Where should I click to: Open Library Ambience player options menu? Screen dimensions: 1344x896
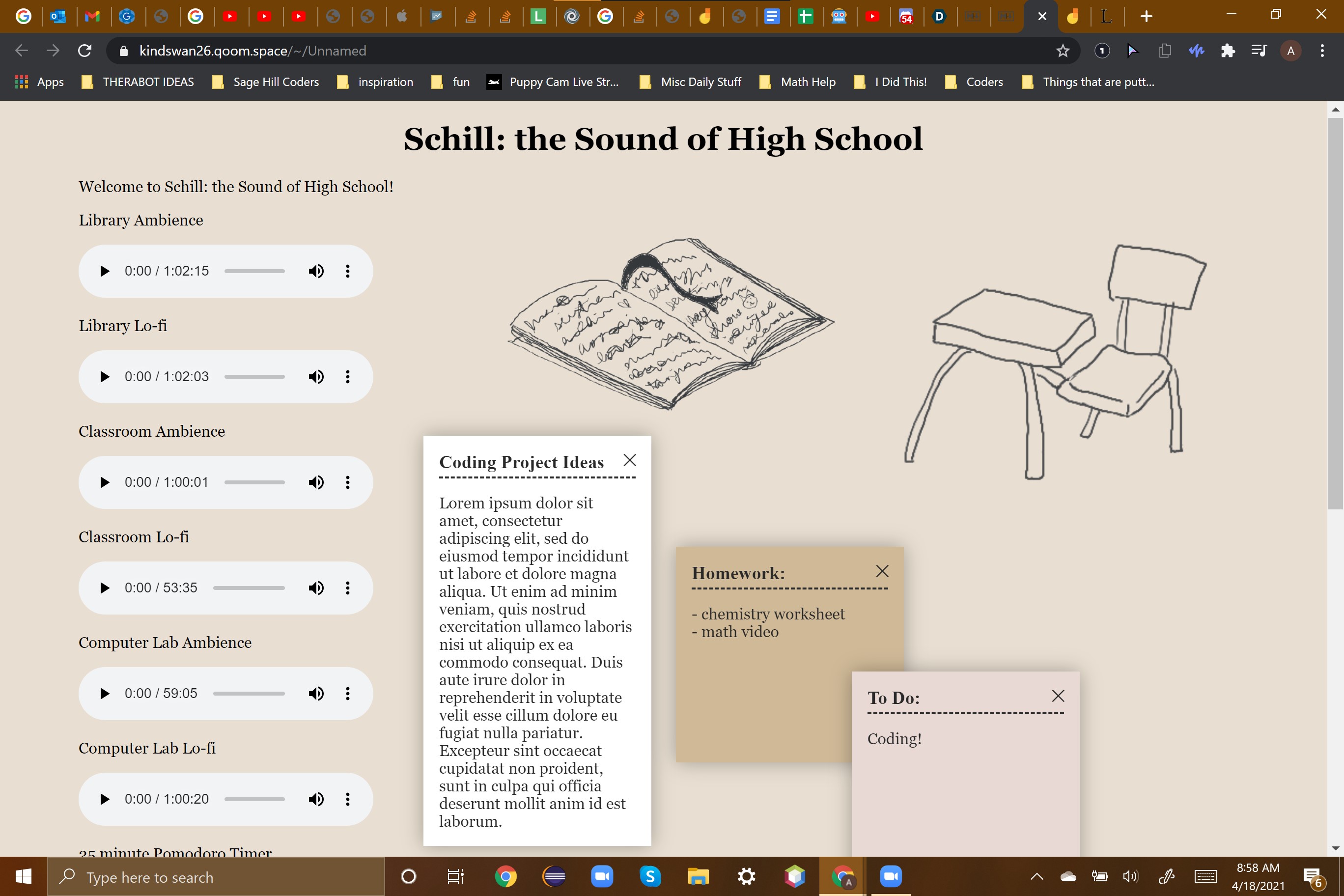(x=347, y=271)
